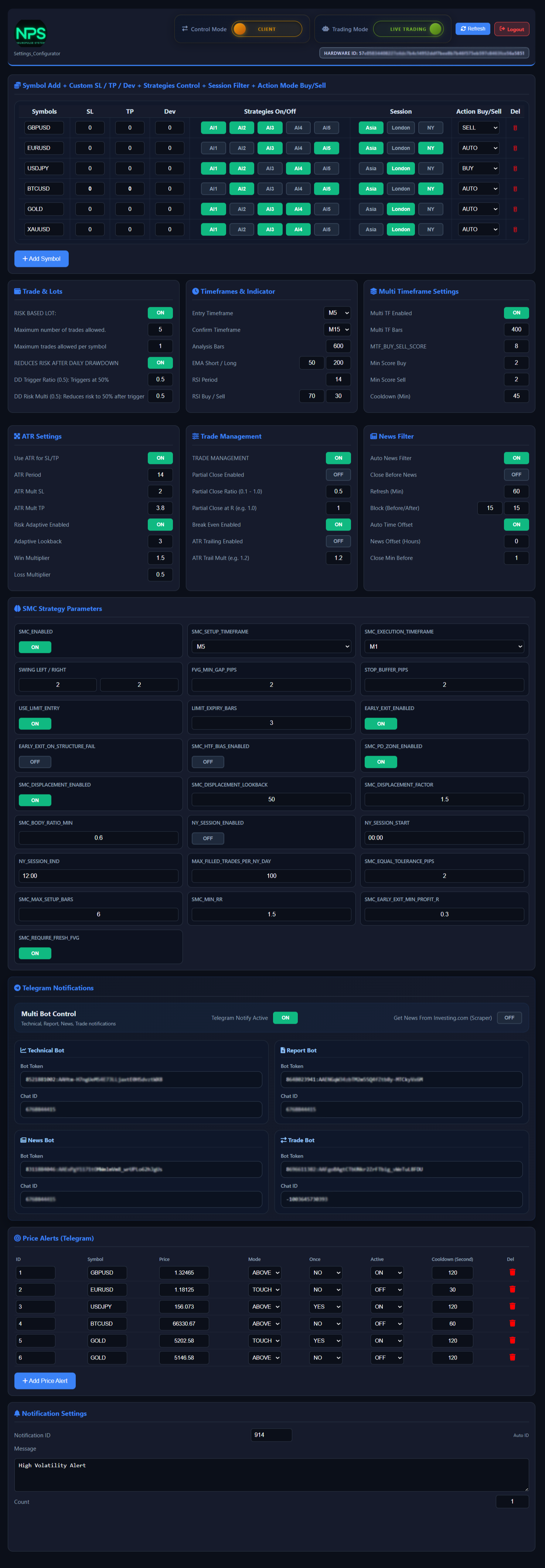
Task: Click the News Filter newspaper icon
Action: click(374, 436)
